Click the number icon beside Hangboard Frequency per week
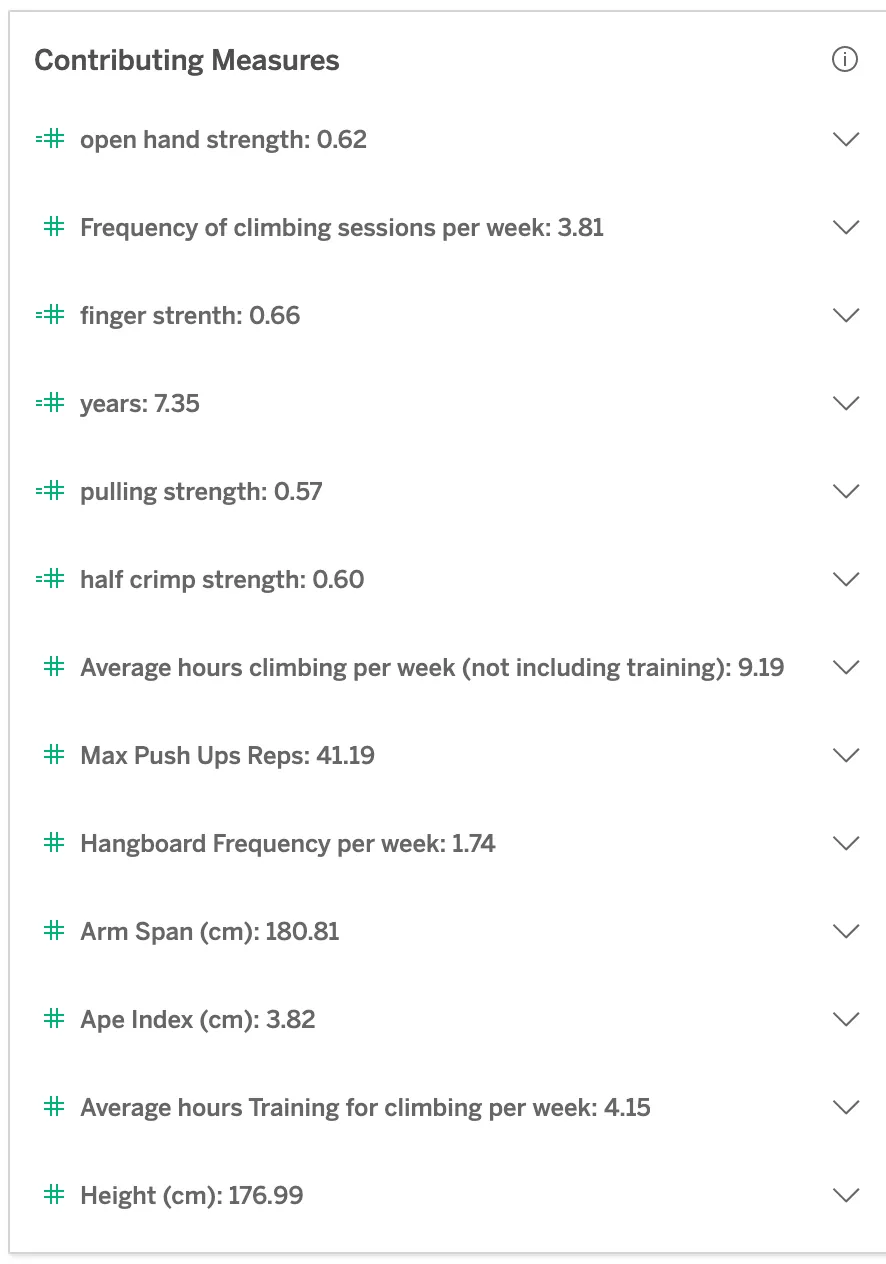The width and height of the screenshot is (886, 1264). pos(54,843)
